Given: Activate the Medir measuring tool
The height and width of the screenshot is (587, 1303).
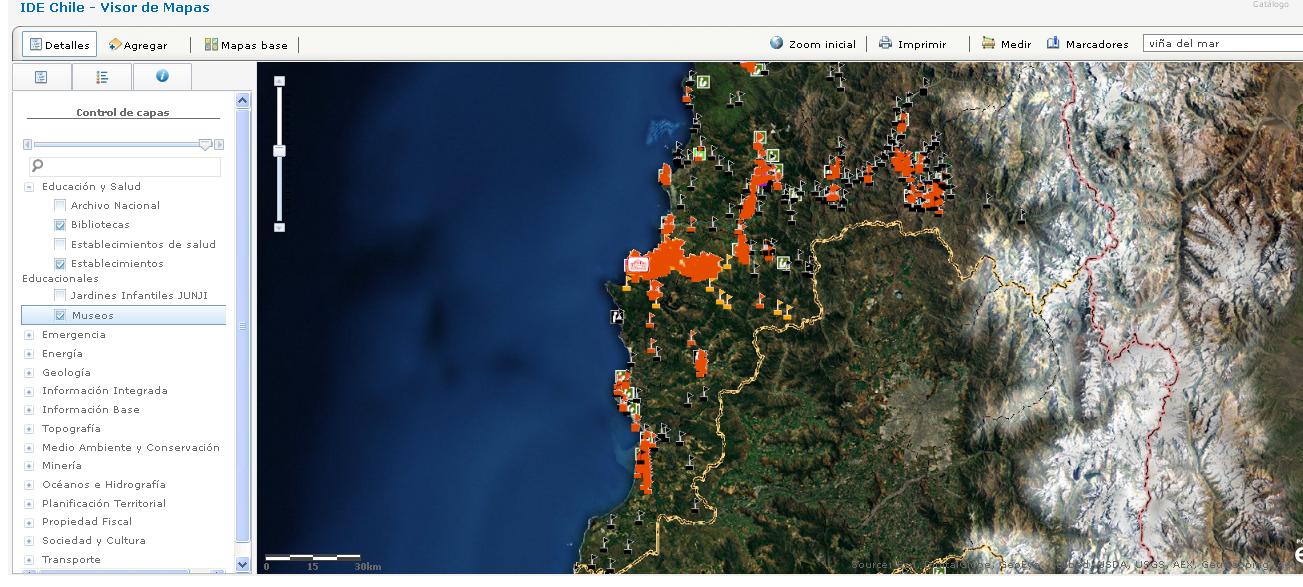Looking at the screenshot, I should coord(1004,44).
